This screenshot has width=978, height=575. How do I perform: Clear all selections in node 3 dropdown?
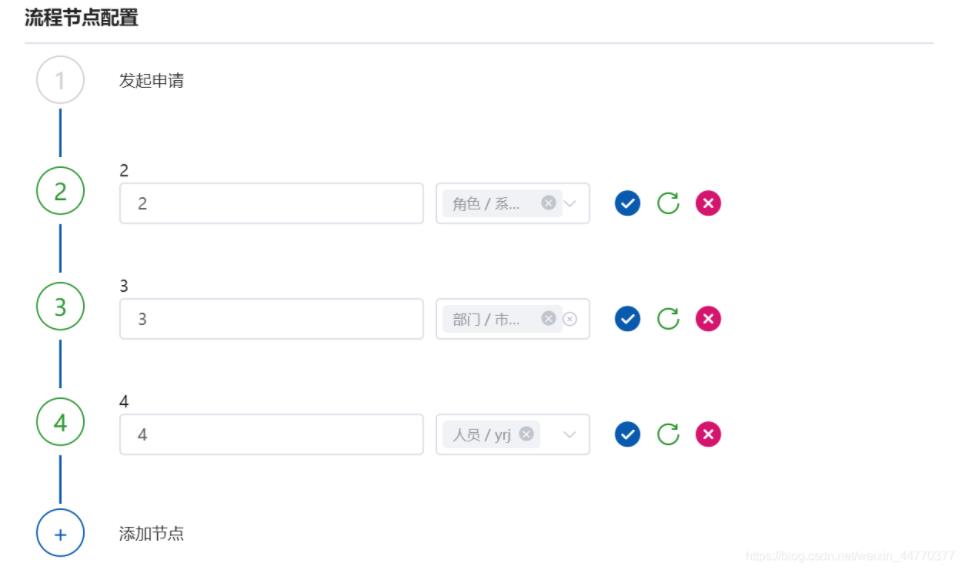tap(569, 319)
